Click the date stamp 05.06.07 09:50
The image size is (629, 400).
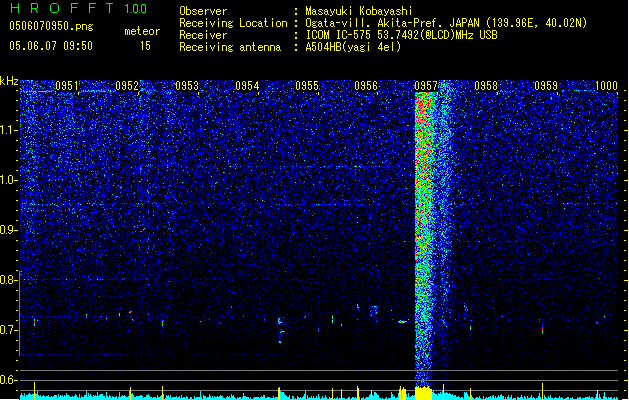pos(51,46)
